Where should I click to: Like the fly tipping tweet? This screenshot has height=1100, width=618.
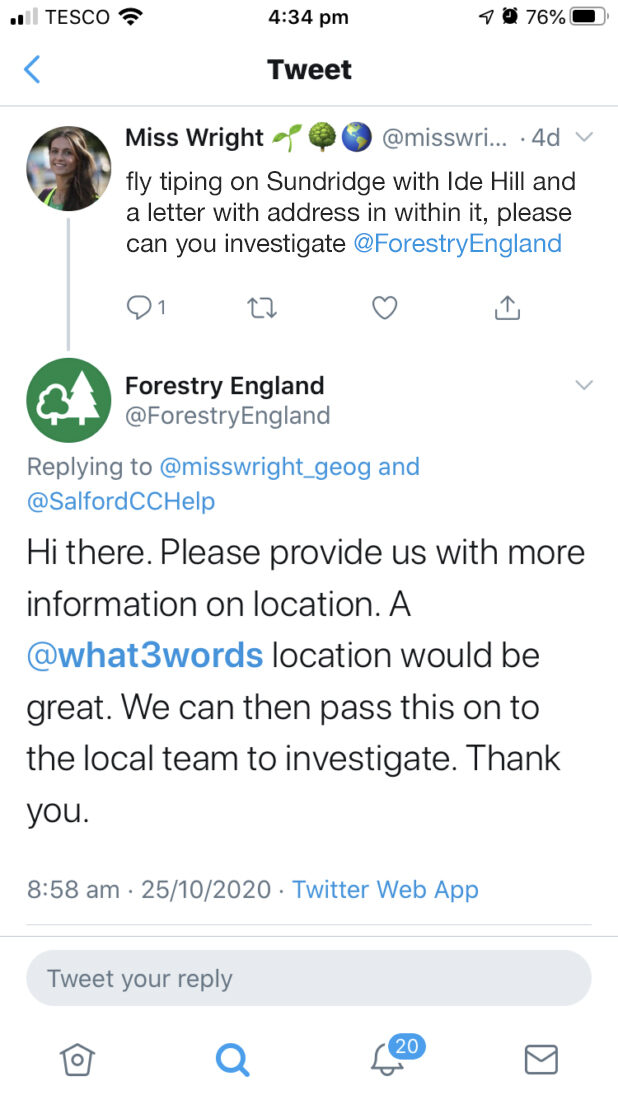point(384,308)
